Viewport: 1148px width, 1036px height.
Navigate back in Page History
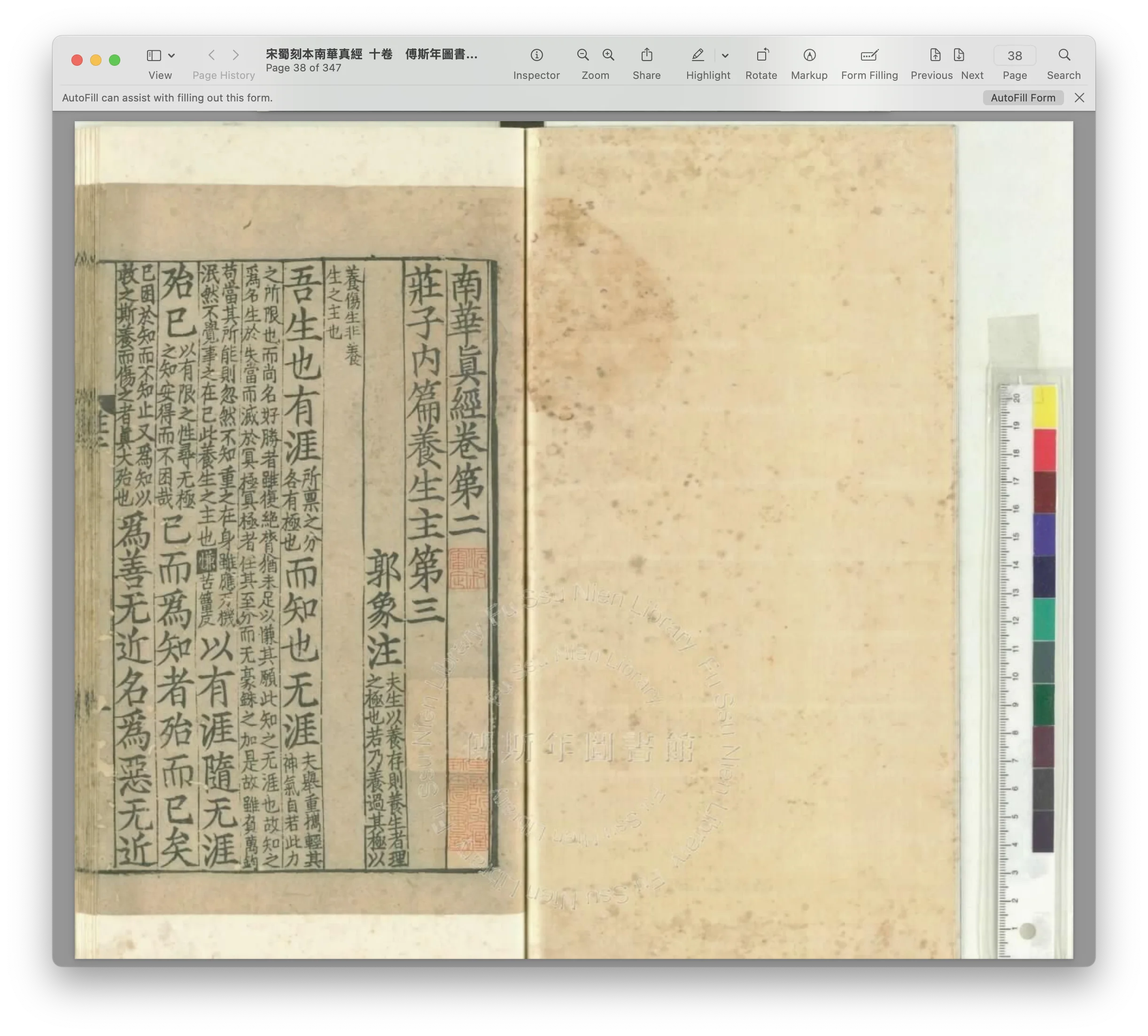212,55
